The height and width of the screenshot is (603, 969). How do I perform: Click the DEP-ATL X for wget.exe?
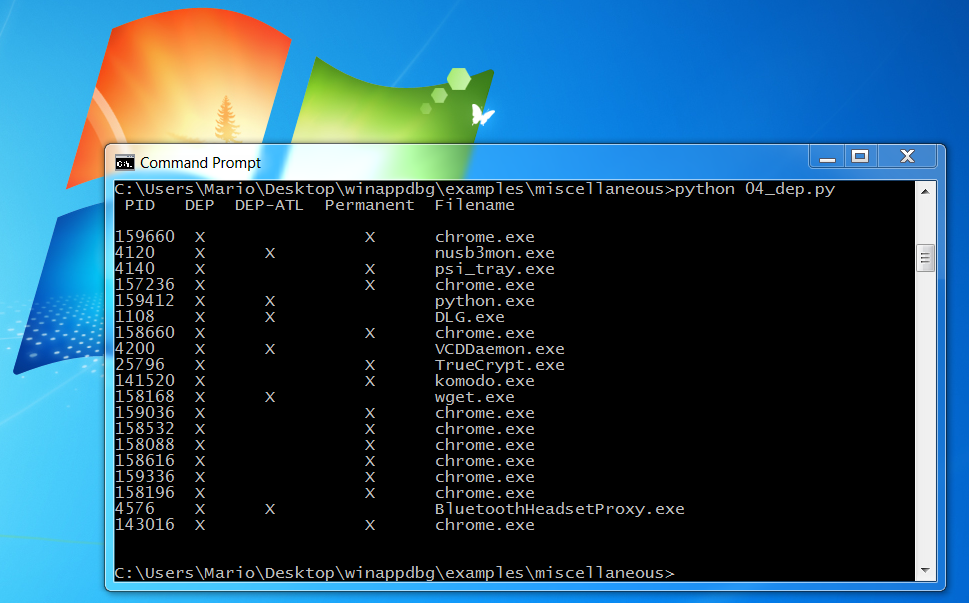point(270,397)
